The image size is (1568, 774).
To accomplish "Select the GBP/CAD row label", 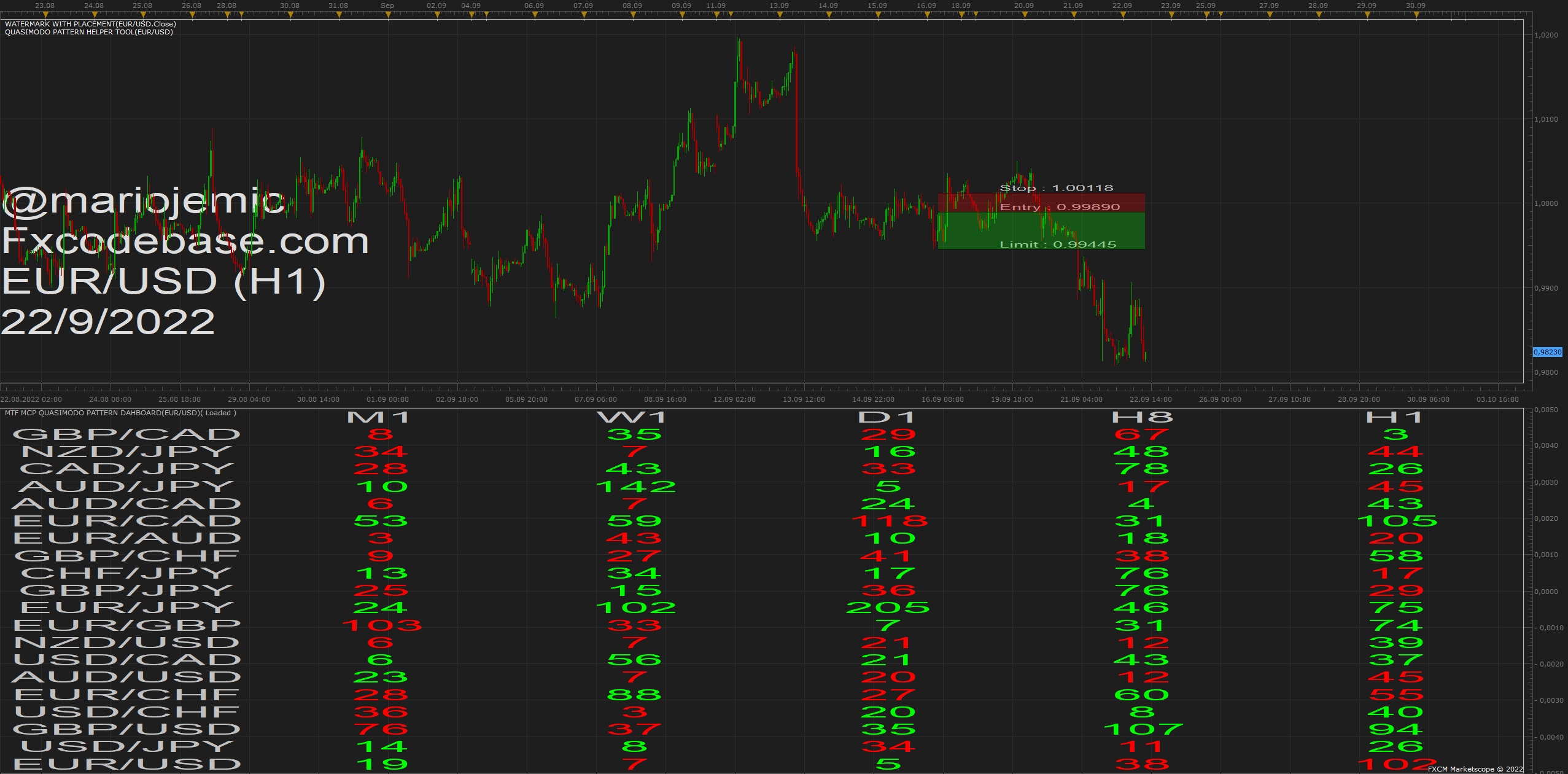I will 126,434.
